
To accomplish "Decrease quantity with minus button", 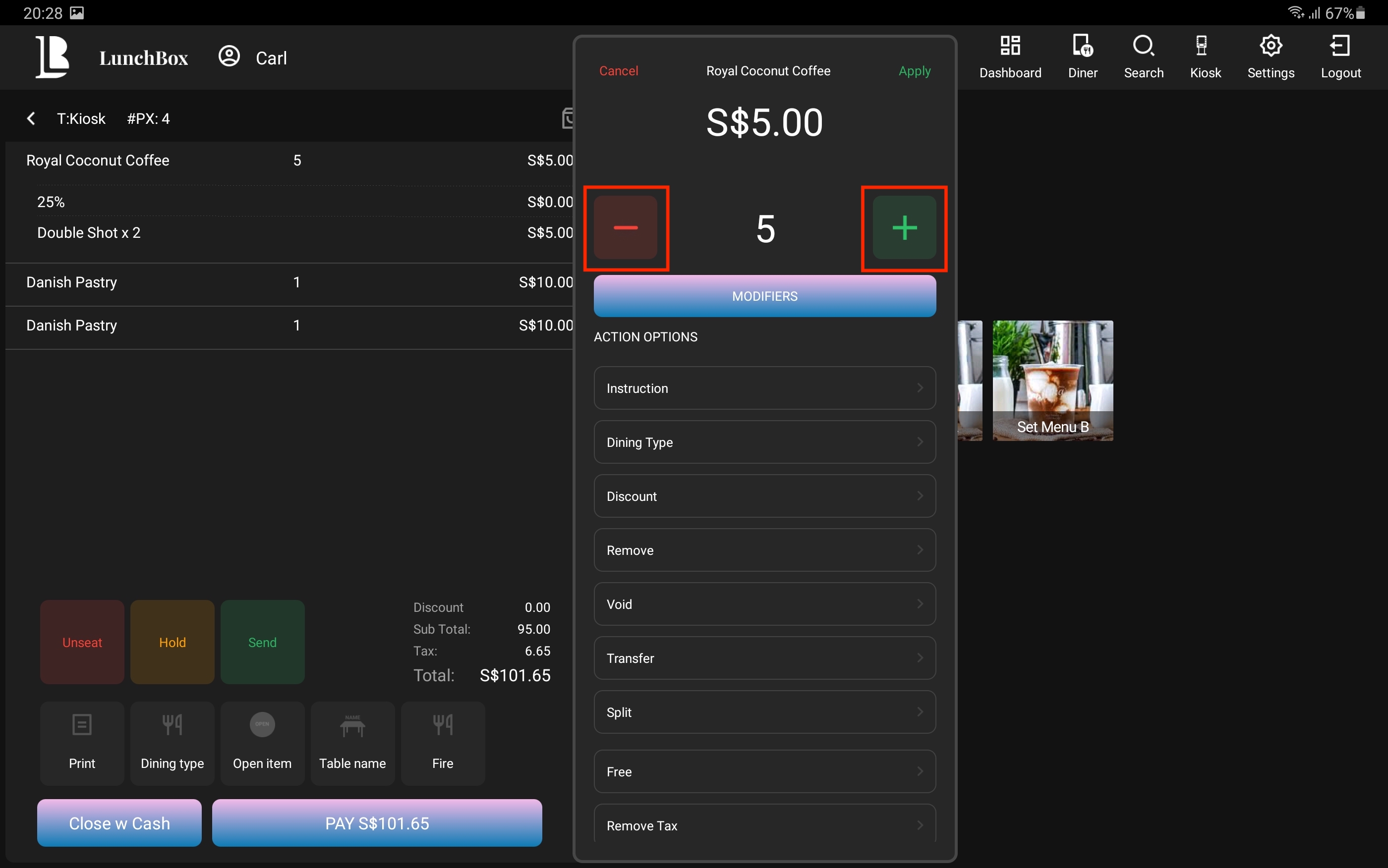I will tap(626, 228).
